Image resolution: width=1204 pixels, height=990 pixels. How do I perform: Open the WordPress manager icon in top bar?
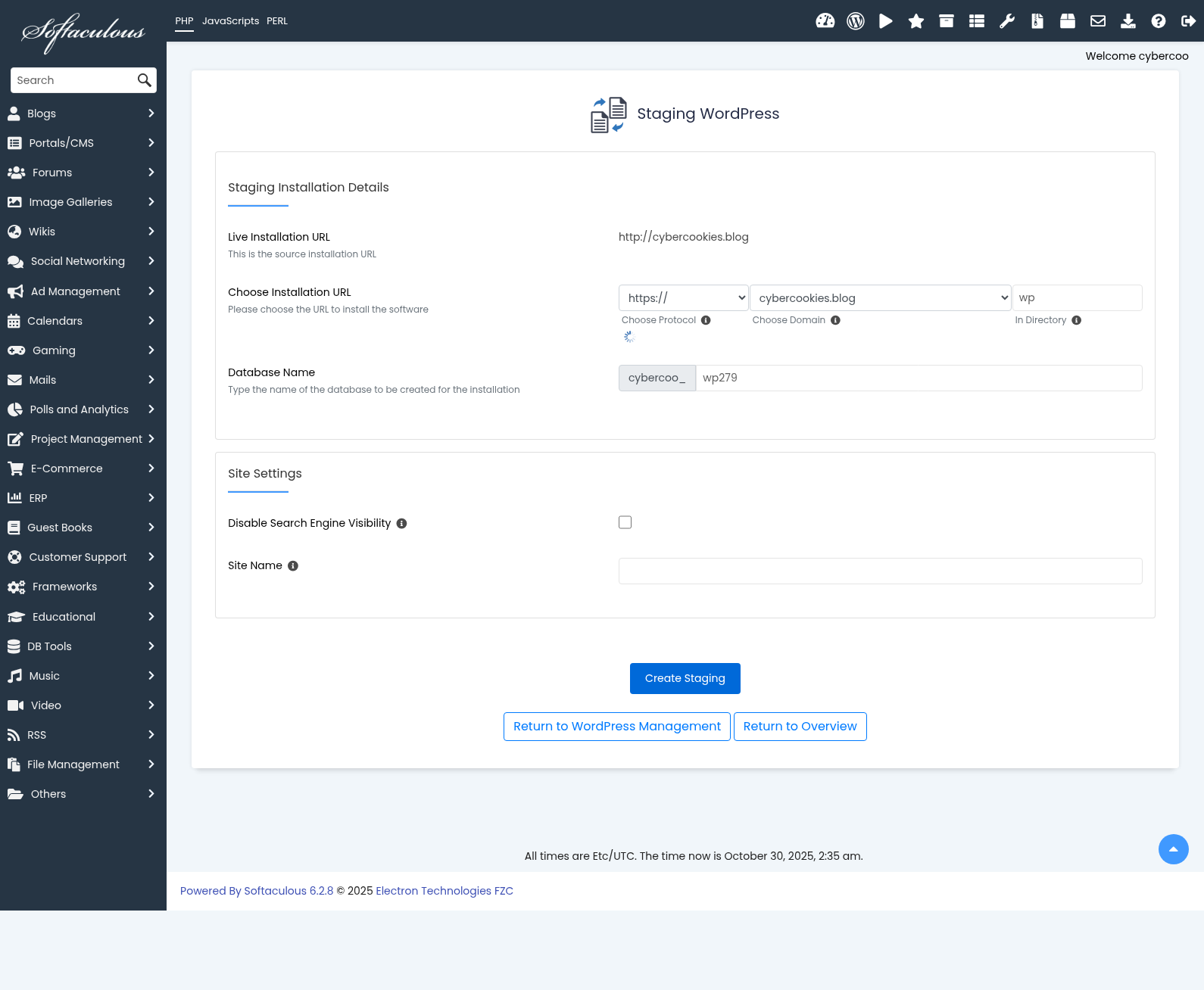click(856, 21)
